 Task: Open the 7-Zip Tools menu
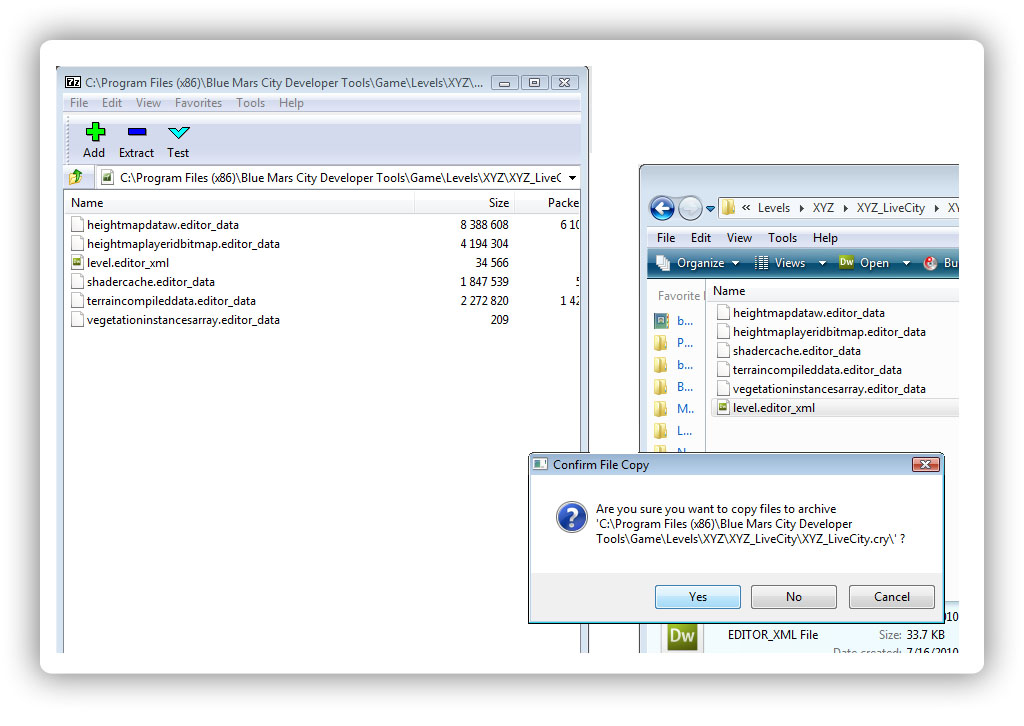point(250,103)
